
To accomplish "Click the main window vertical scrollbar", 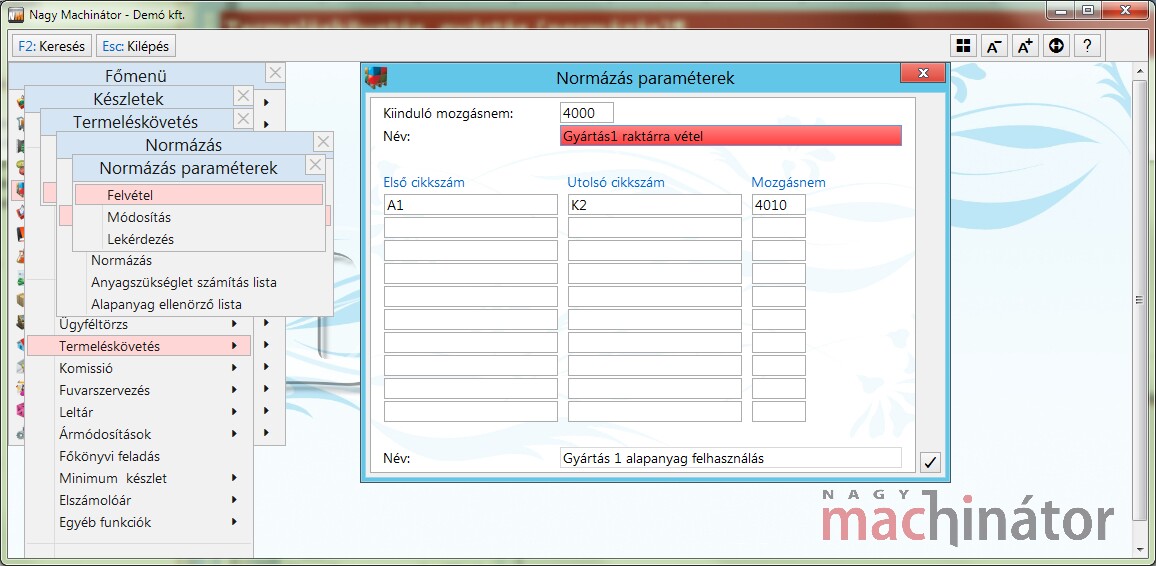I will coord(1139,298).
